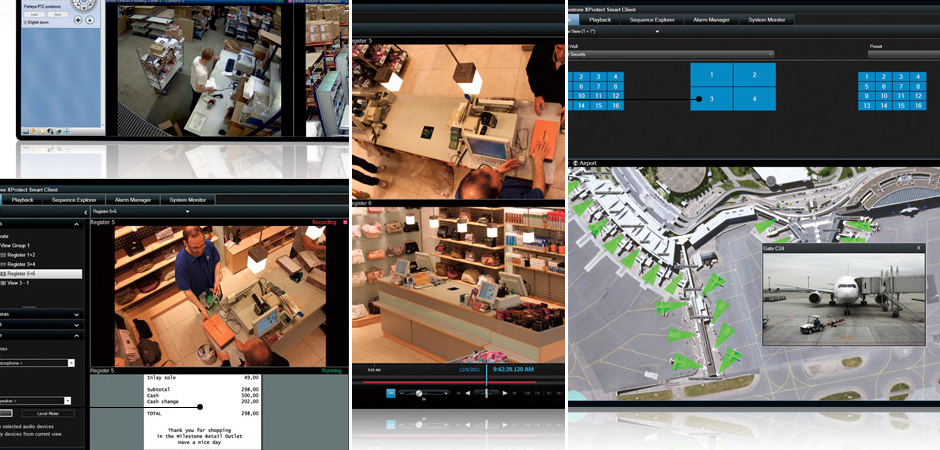Open the Wall dropdown
This screenshot has height=450, width=940.
tap(670, 54)
